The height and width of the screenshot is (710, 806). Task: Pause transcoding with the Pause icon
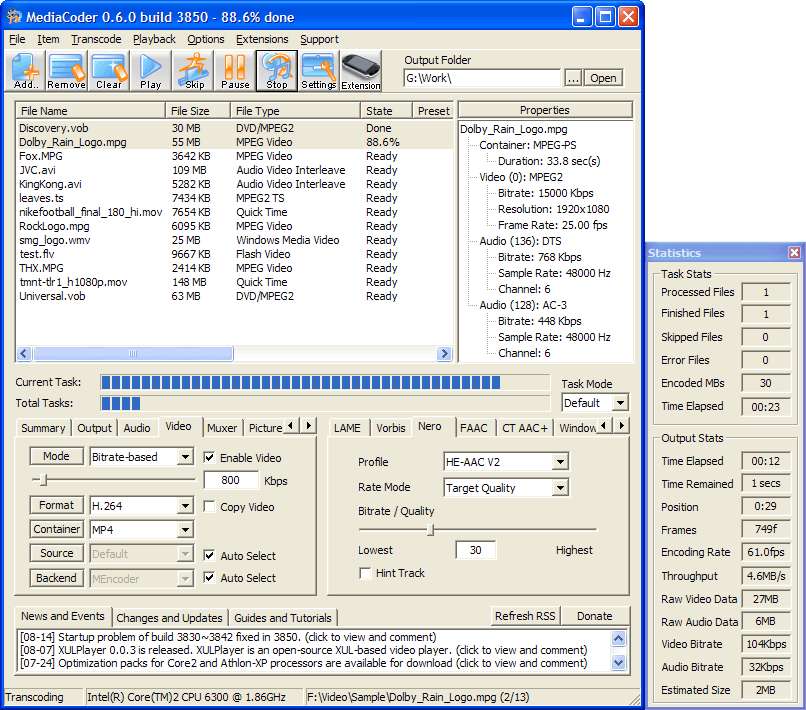235,71
